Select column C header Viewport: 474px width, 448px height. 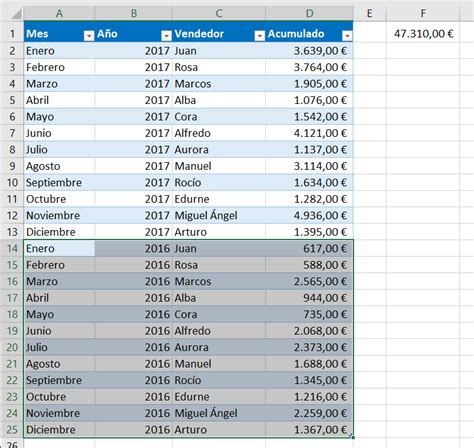219,13
